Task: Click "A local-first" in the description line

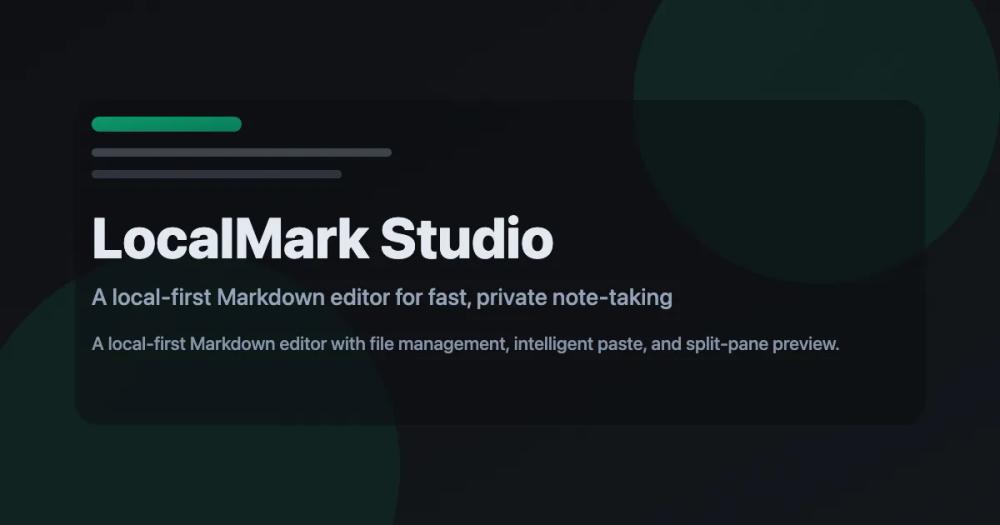Action: [138, 344]
